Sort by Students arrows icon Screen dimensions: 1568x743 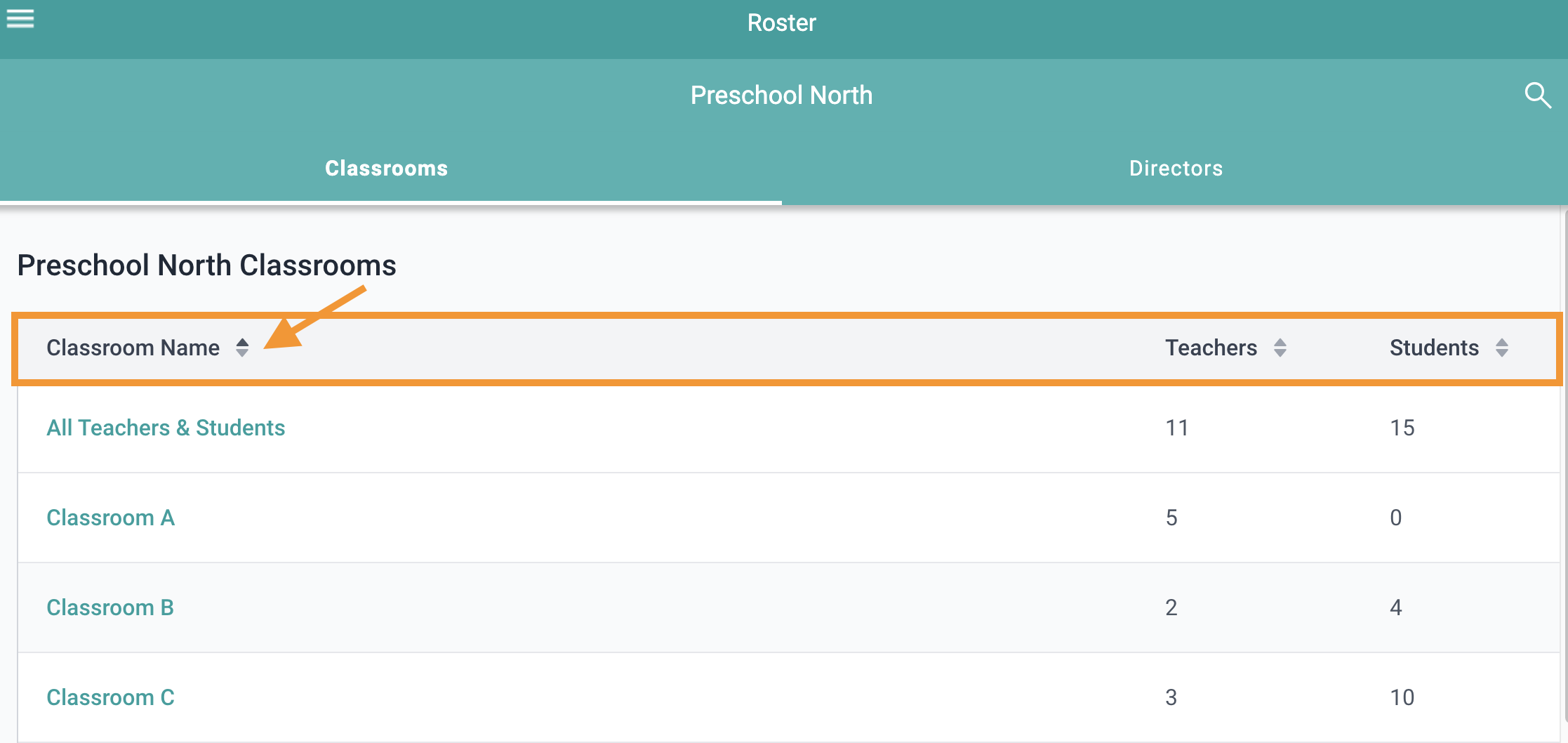pos(1502,348)
